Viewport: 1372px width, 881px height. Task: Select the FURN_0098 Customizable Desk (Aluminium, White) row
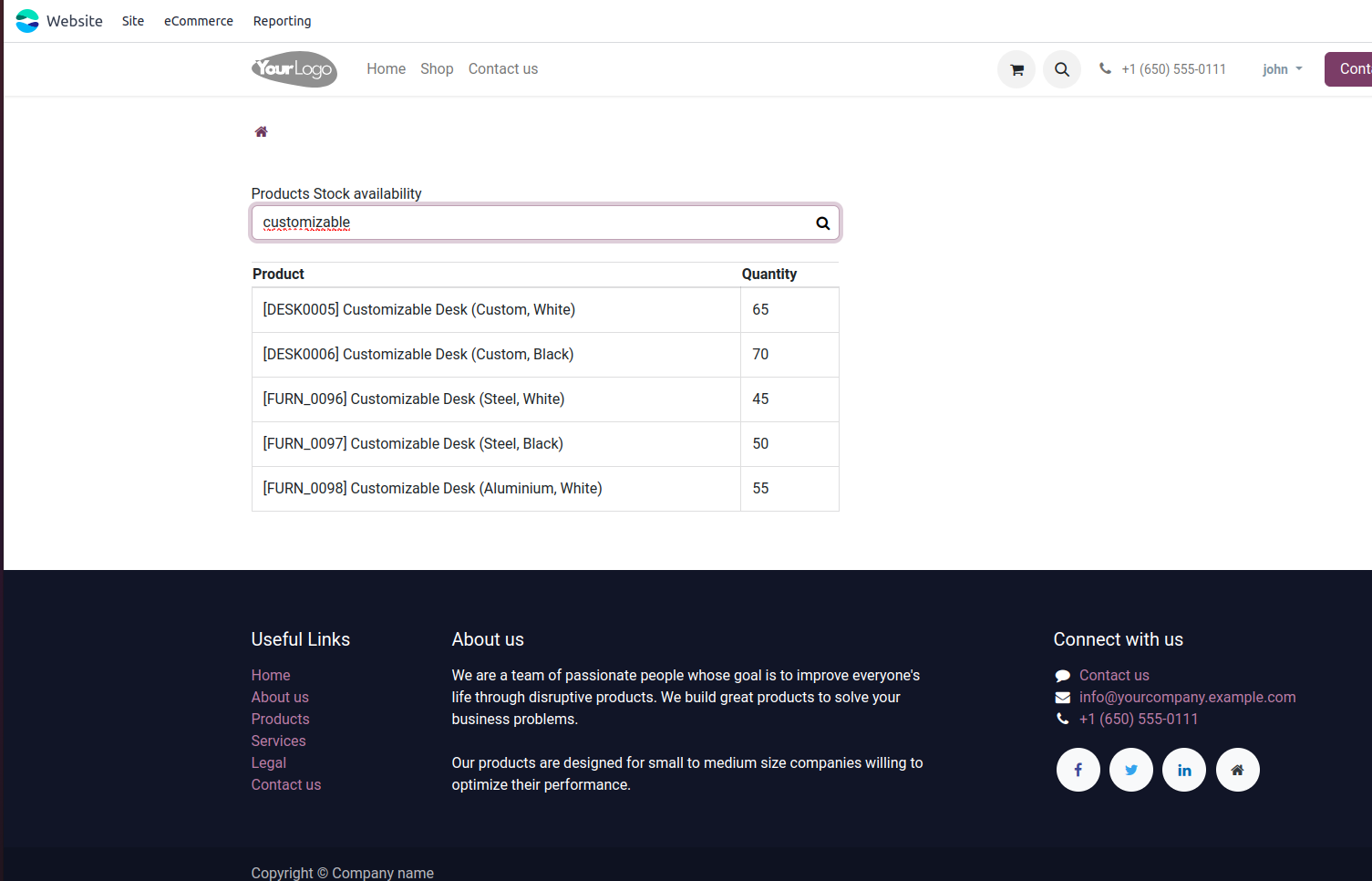[545, 489]
